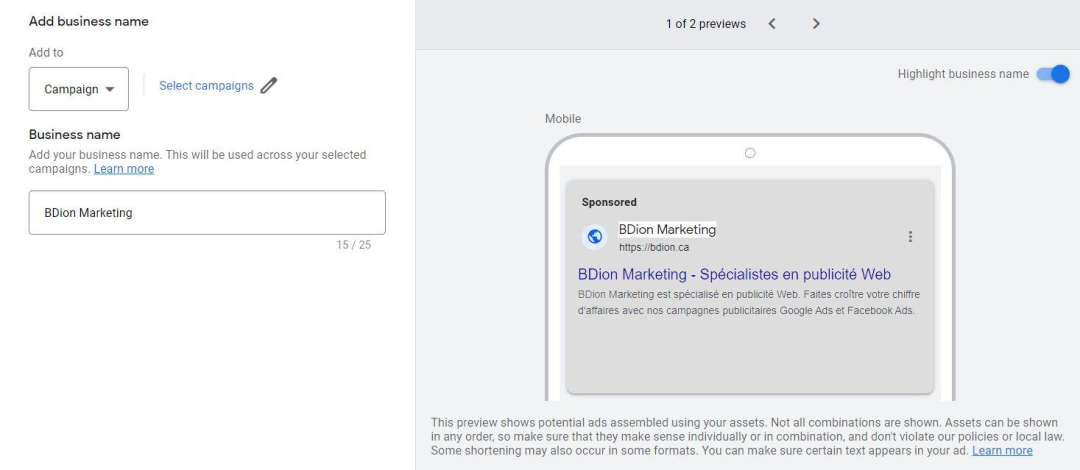Click the Sponsored label in the ad preview
This screenshot has width=1080, height=470.
point(609,203)
